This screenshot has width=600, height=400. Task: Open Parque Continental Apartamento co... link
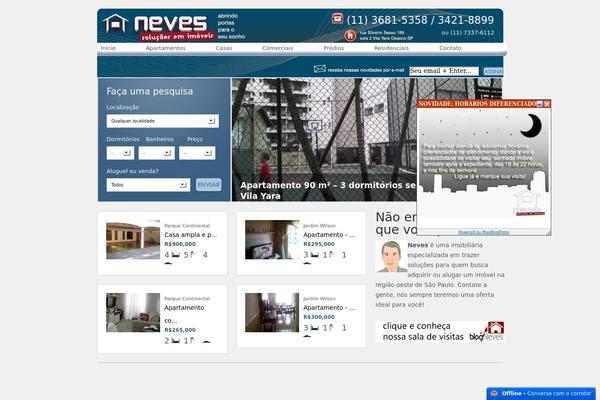(x=184, y=314)
